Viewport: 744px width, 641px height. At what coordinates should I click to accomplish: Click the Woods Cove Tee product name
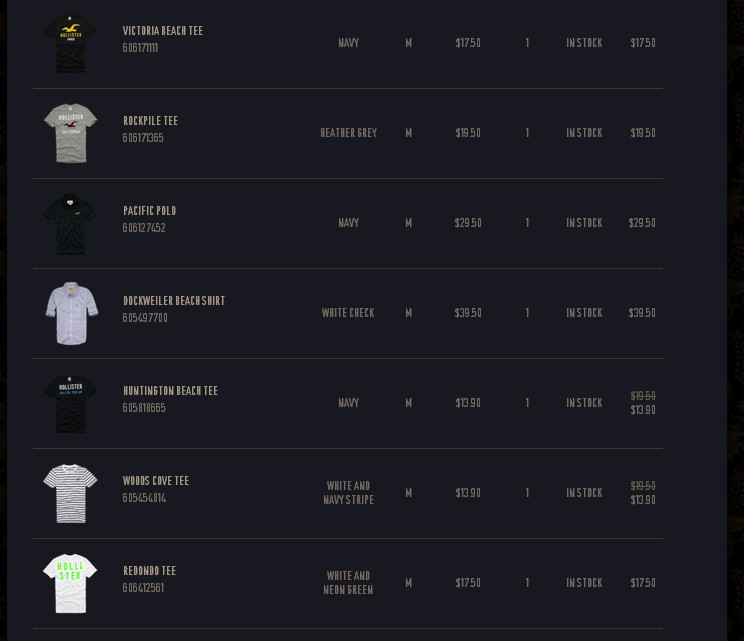pyautogui.click(x=156, y=481)
